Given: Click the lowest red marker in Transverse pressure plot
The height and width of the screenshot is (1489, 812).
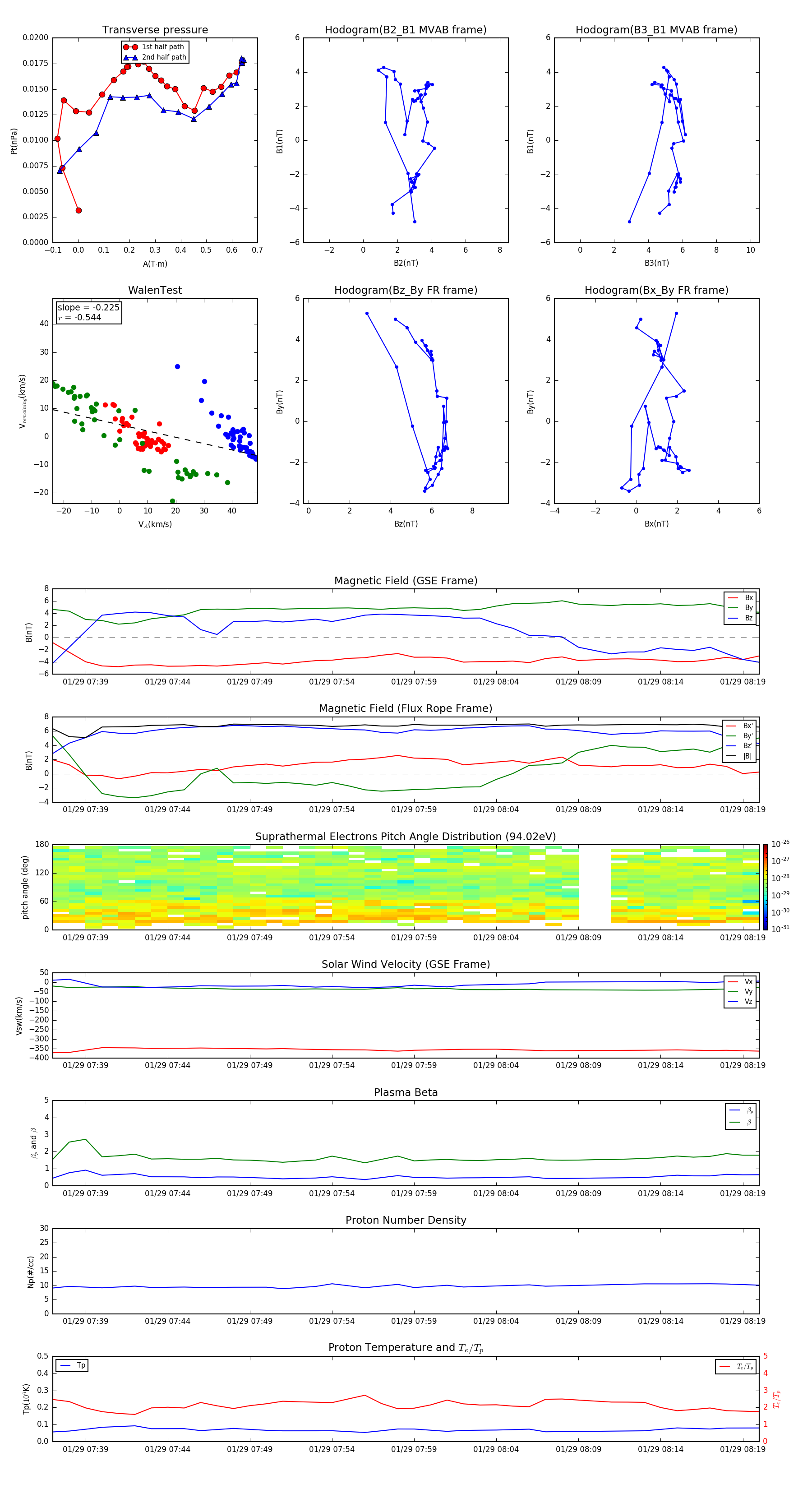Looking at the screenshot, I should [78, 210].
